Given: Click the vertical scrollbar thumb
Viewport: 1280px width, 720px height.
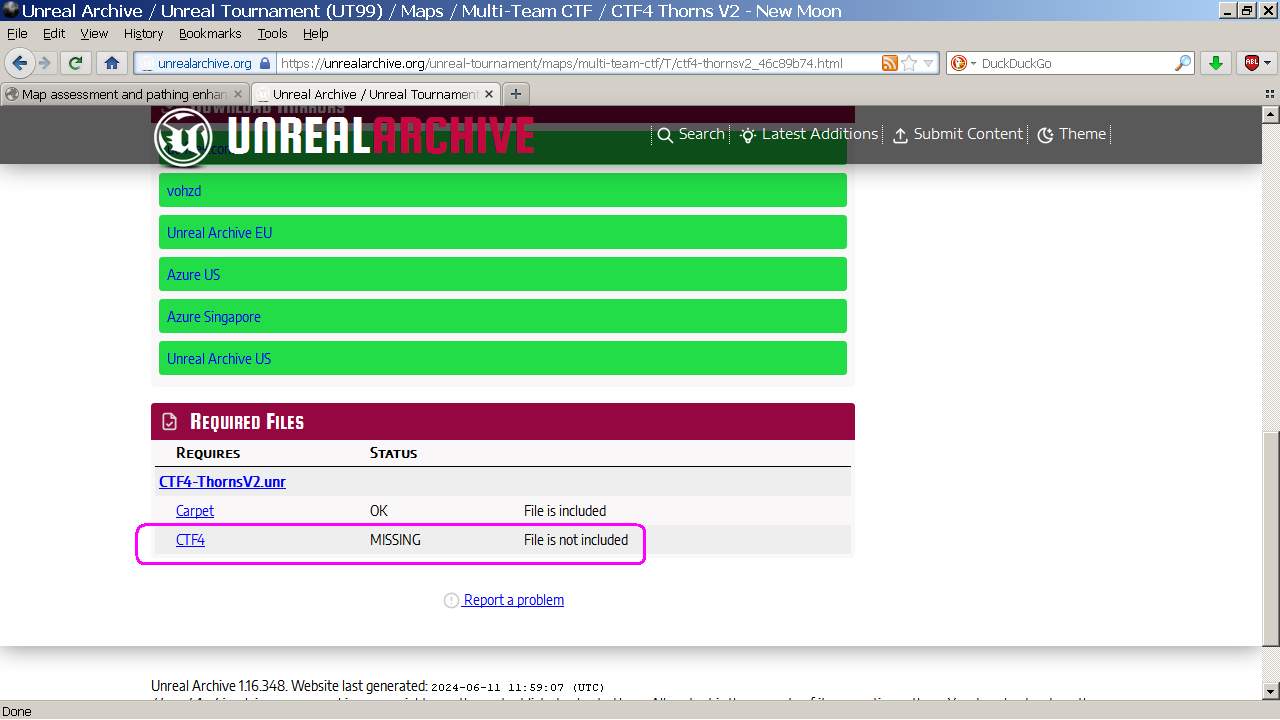Looking at the screenshot, I should 1271,538.
